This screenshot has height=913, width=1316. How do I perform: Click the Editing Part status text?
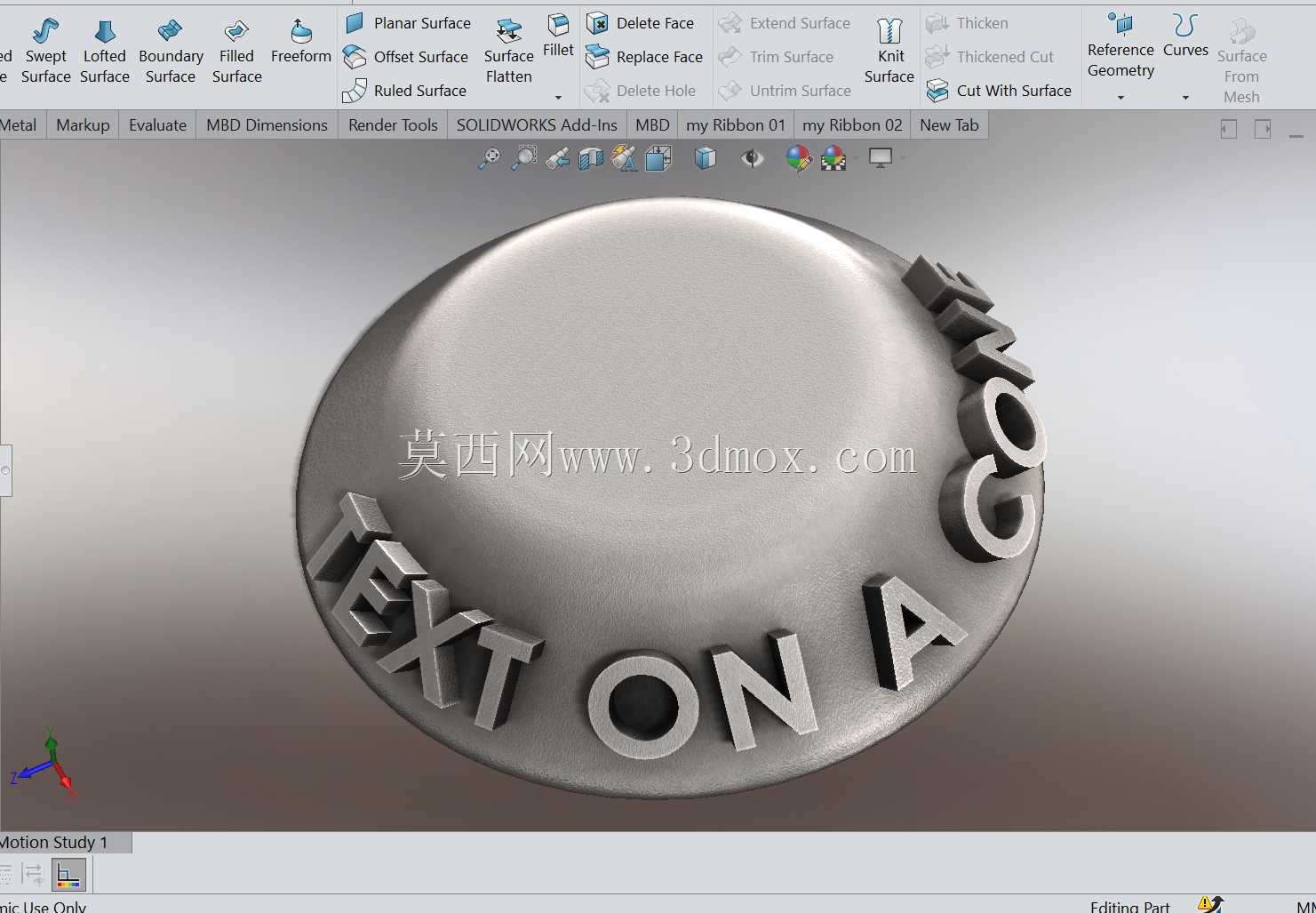pos(1129,906)
